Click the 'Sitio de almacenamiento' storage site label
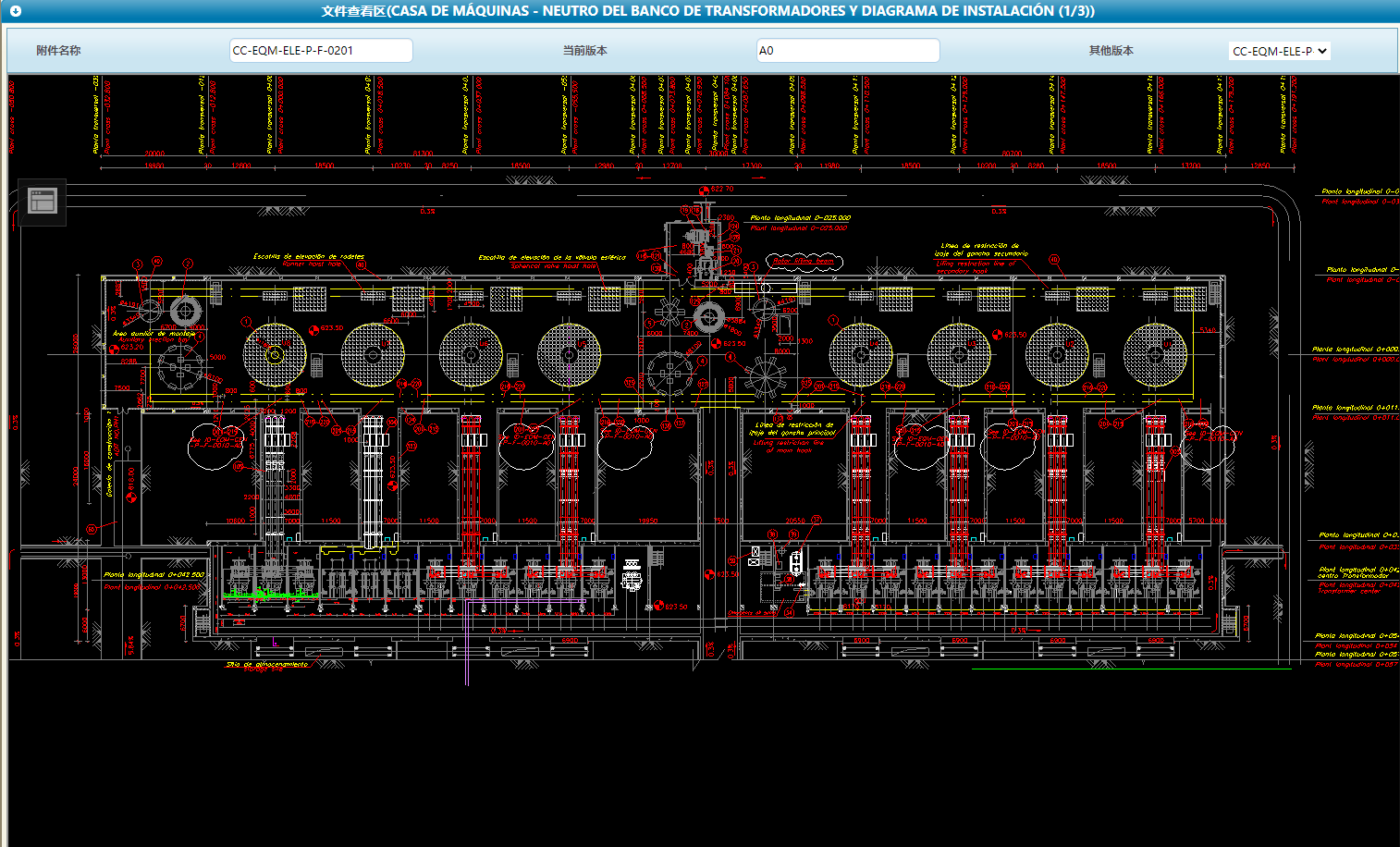This screenshot has height=847, width=1400. pyautogui.click(x=267, y=664)
